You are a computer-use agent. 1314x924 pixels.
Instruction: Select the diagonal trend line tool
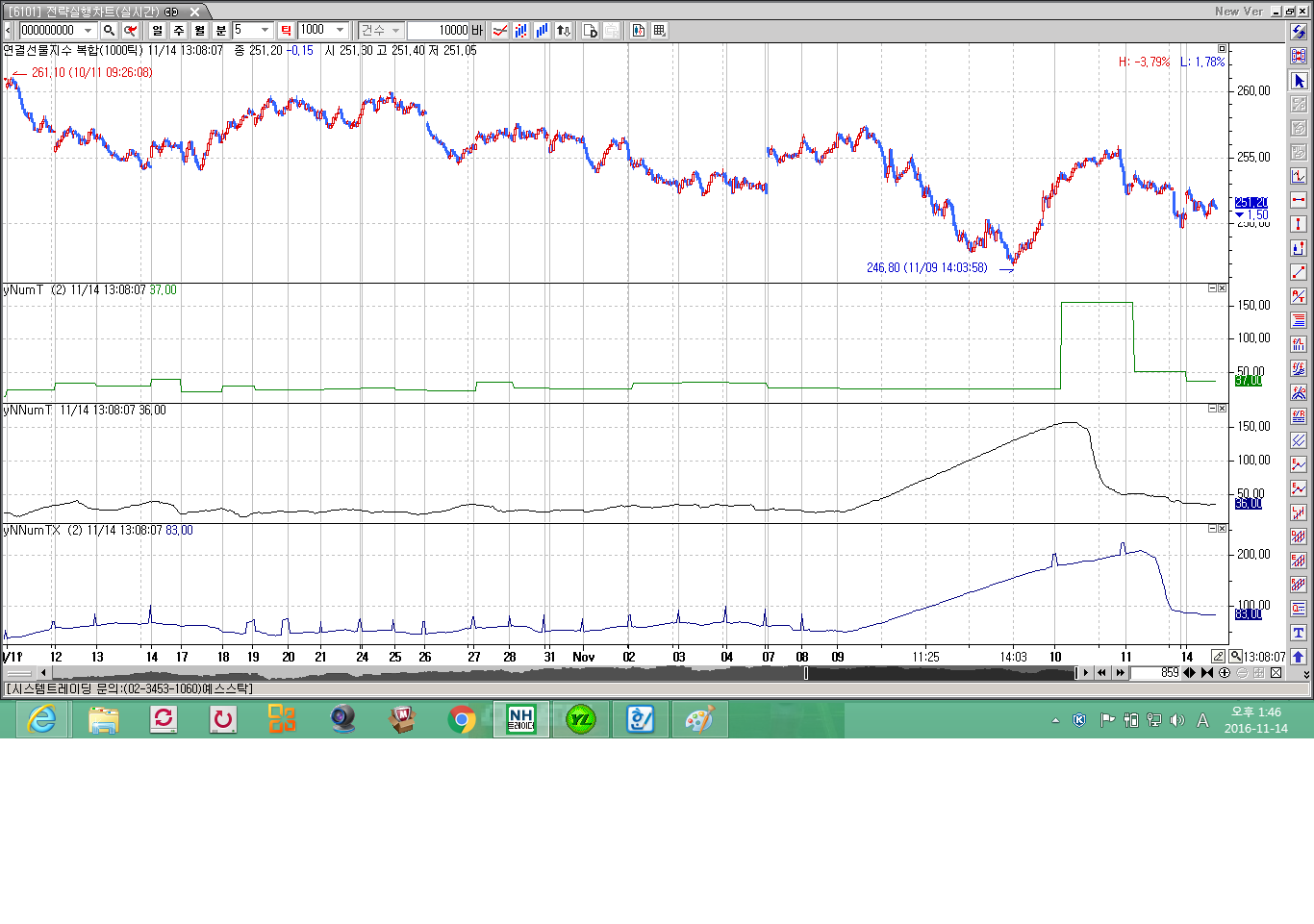tap(1299, 272)
